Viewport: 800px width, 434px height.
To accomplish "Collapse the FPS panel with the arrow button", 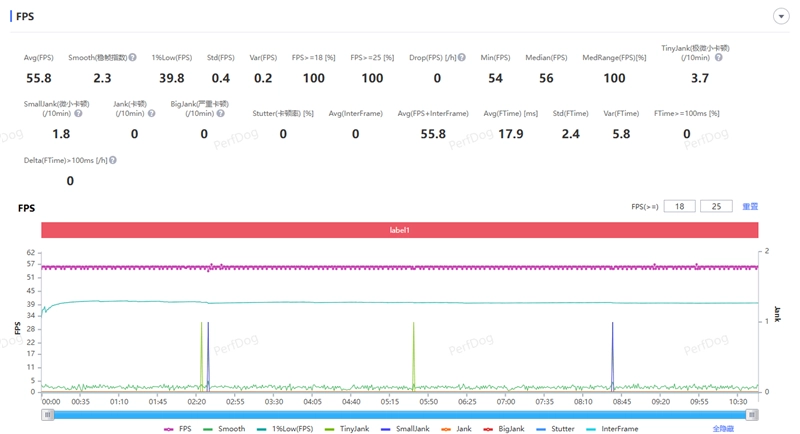I will (x=781, y=17).
